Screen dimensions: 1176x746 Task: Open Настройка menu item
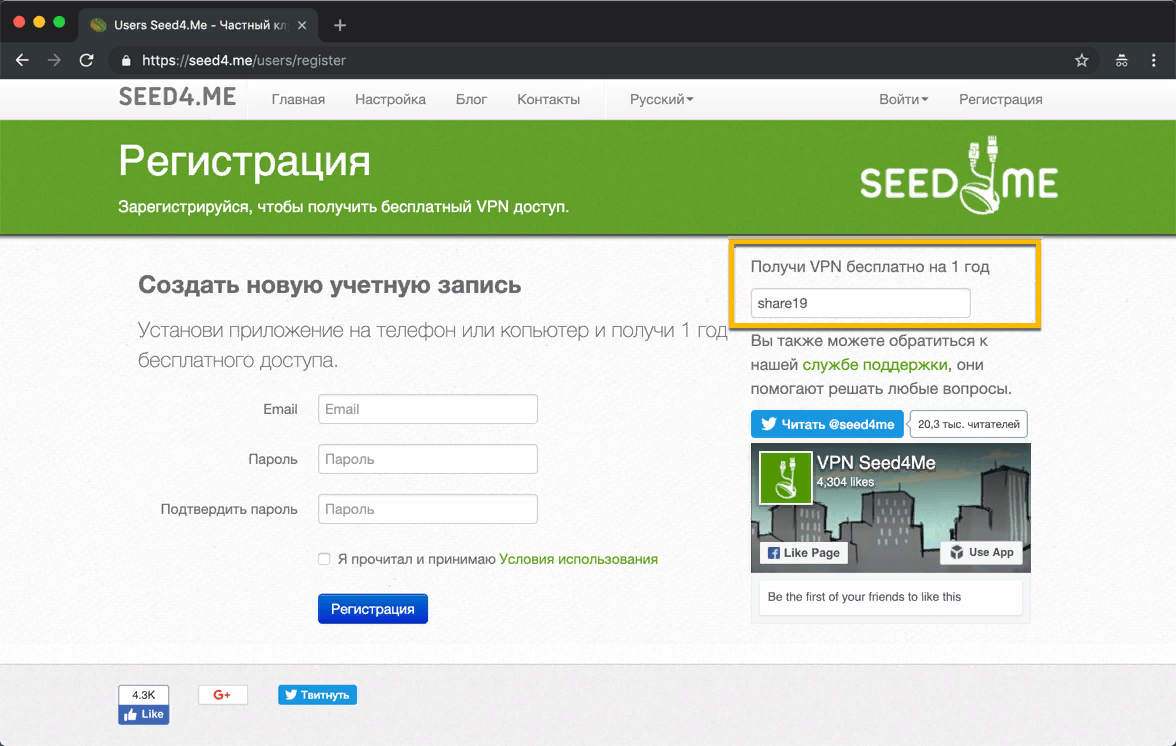click(x=390, y=100)
